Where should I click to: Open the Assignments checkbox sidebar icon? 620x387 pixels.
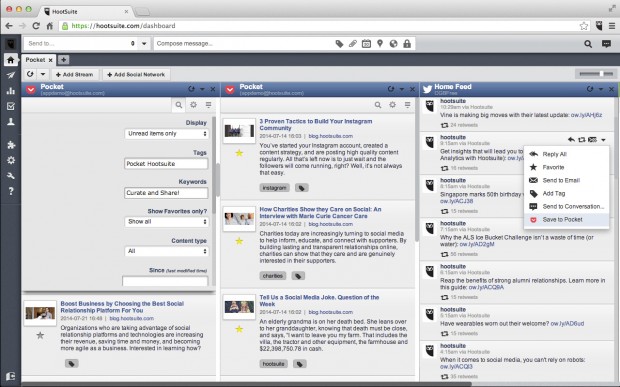[x=11, y=106]
